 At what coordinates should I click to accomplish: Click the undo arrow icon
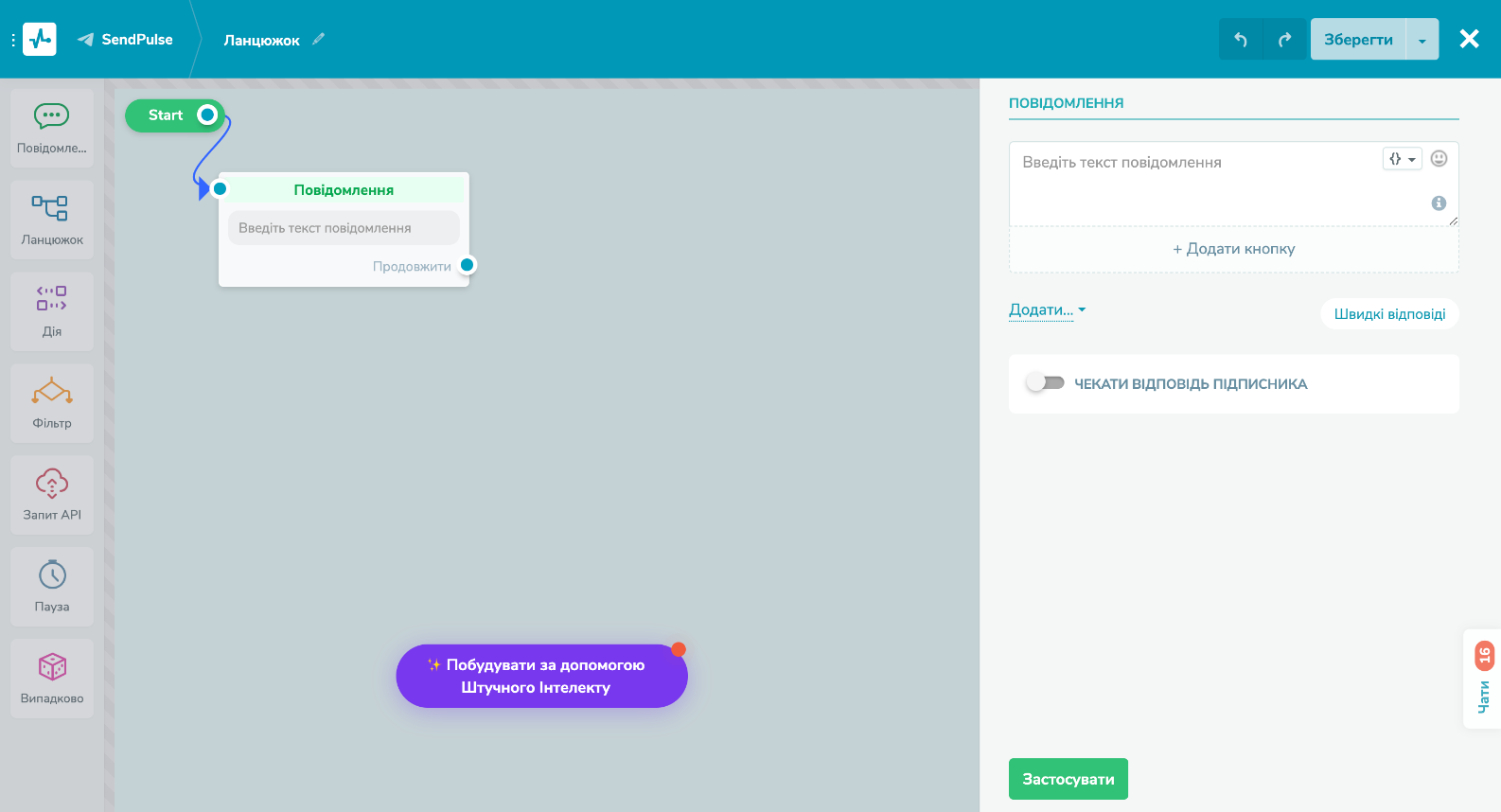[1241, 40]
